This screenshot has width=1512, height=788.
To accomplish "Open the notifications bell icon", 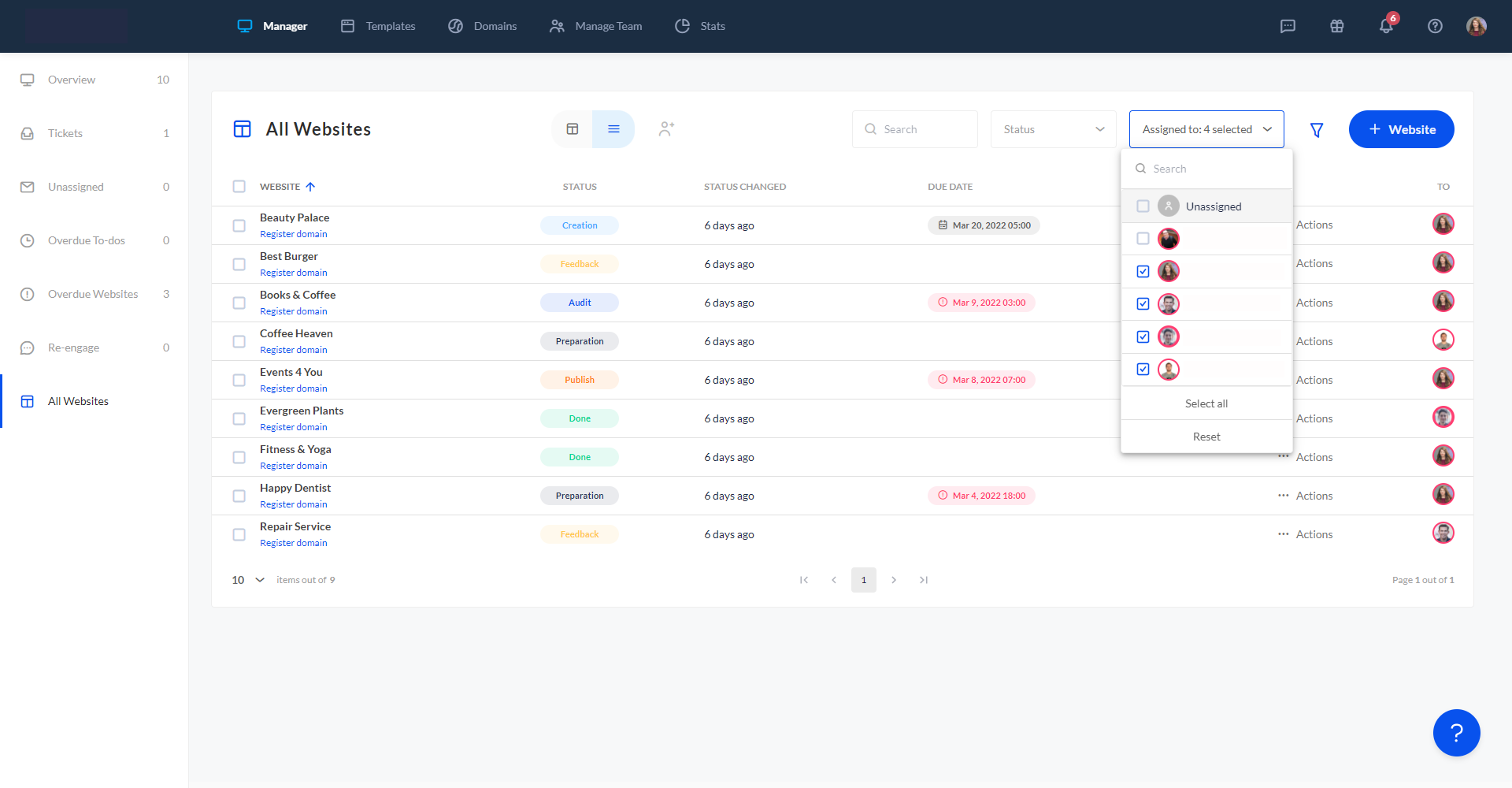I will point(1386,26).
